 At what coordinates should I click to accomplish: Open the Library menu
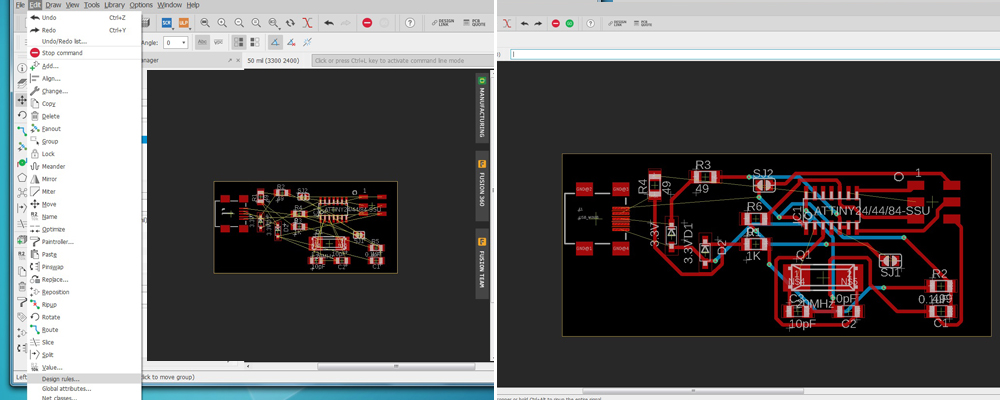[x=114, y=4]
